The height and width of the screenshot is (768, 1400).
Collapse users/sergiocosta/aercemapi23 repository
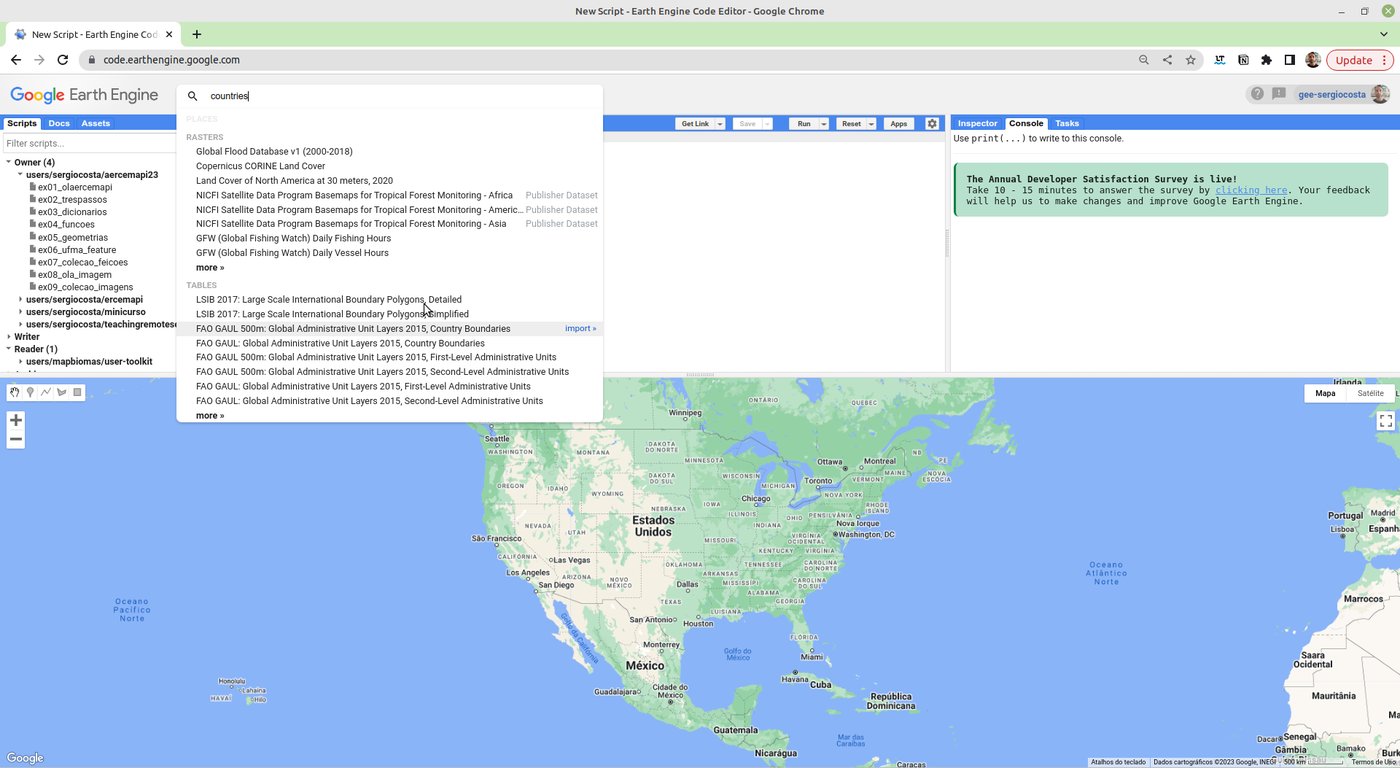point(21,175)
